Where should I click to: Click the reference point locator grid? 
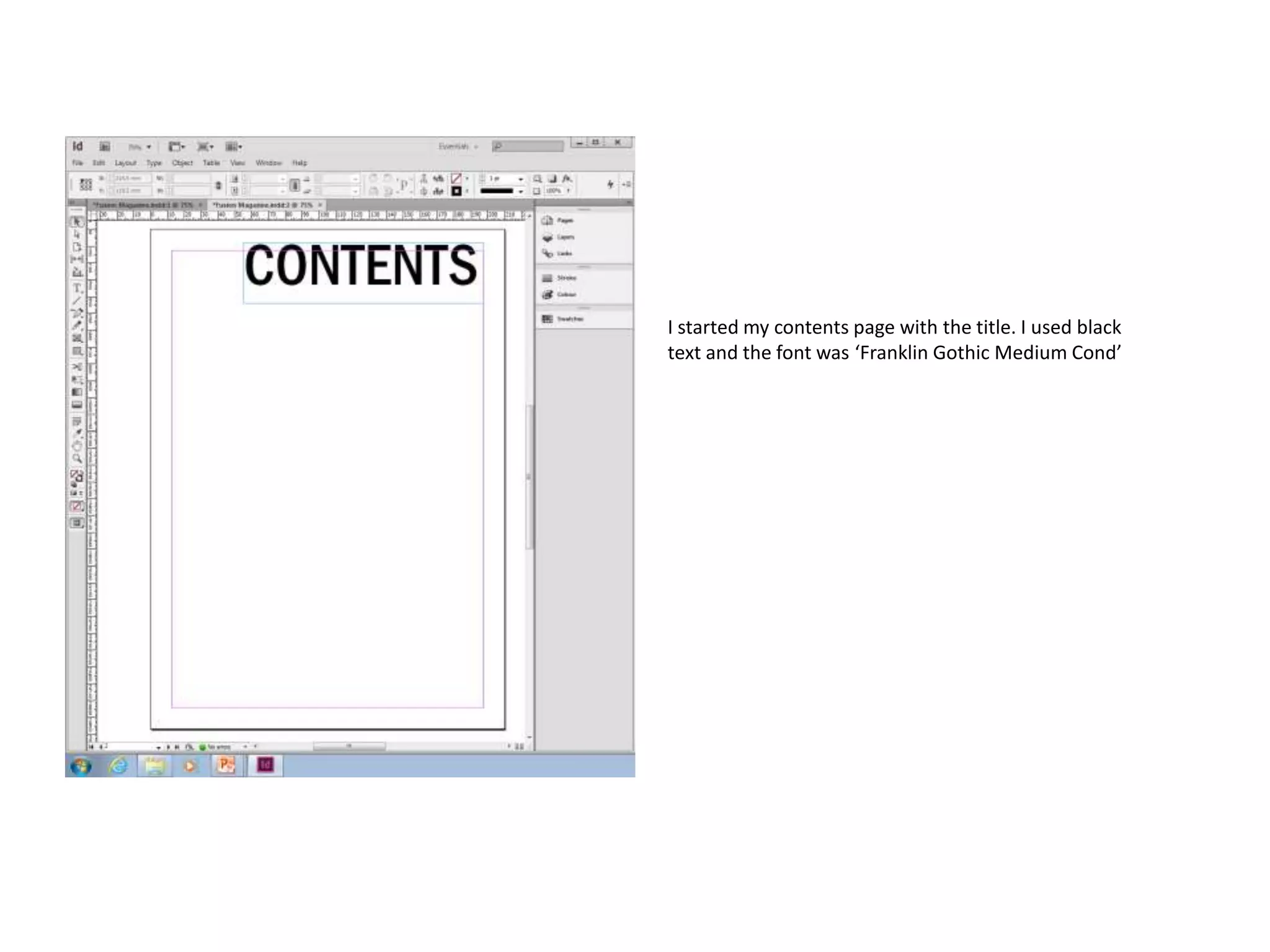pyautogui.click(x=86, y=185)
